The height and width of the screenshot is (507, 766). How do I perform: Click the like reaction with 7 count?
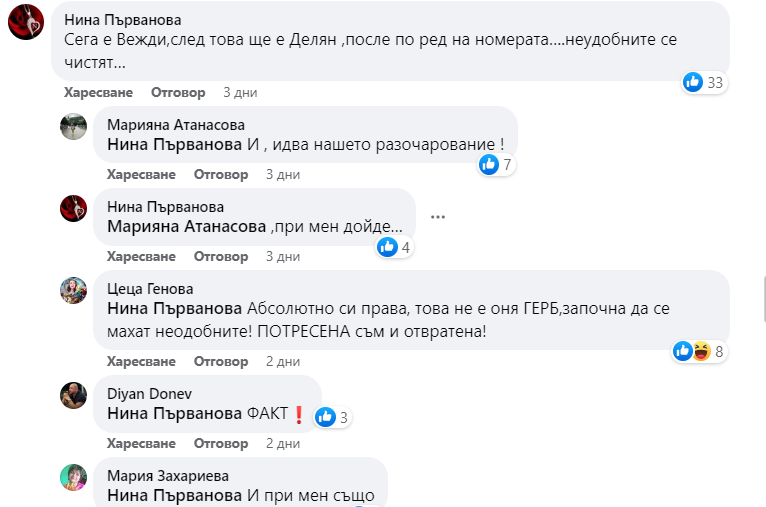[x=496, y=164]
